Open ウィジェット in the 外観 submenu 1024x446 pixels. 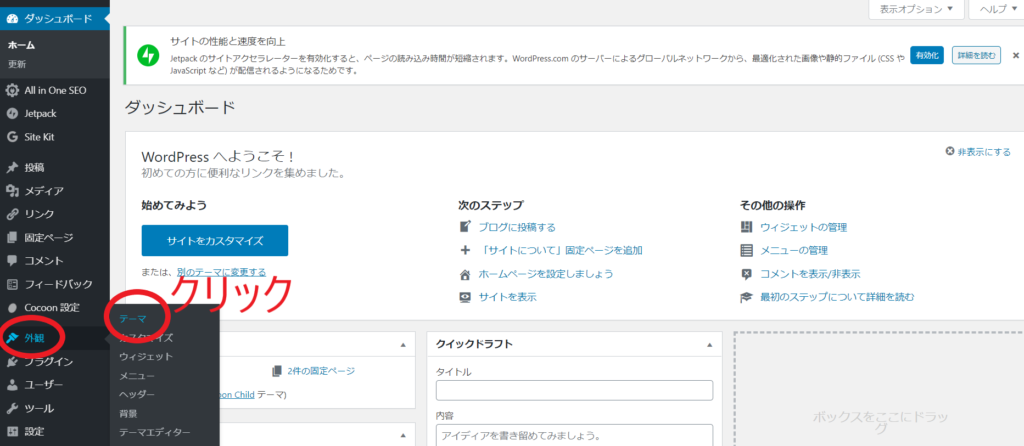pyautogui.click(x=146, y=357)
